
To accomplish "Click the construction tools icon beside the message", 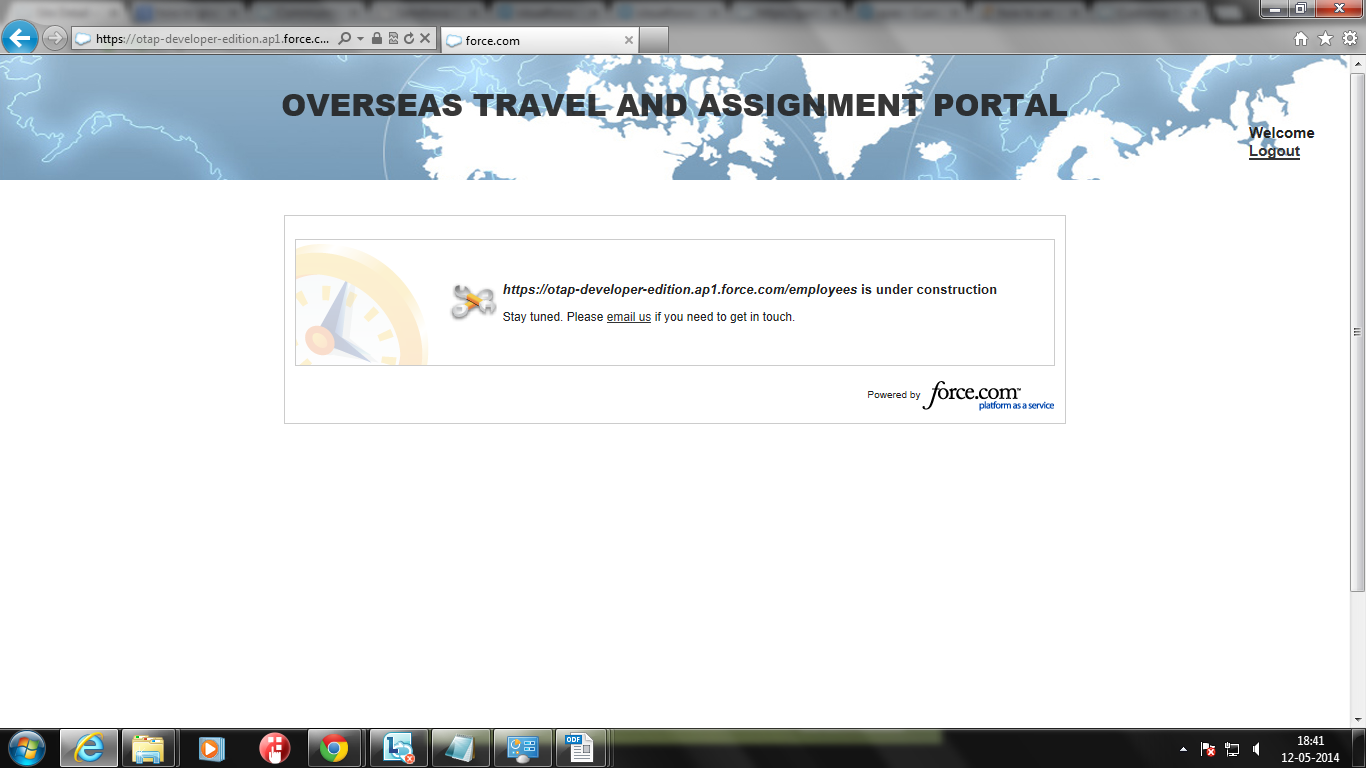I will 473,302.
